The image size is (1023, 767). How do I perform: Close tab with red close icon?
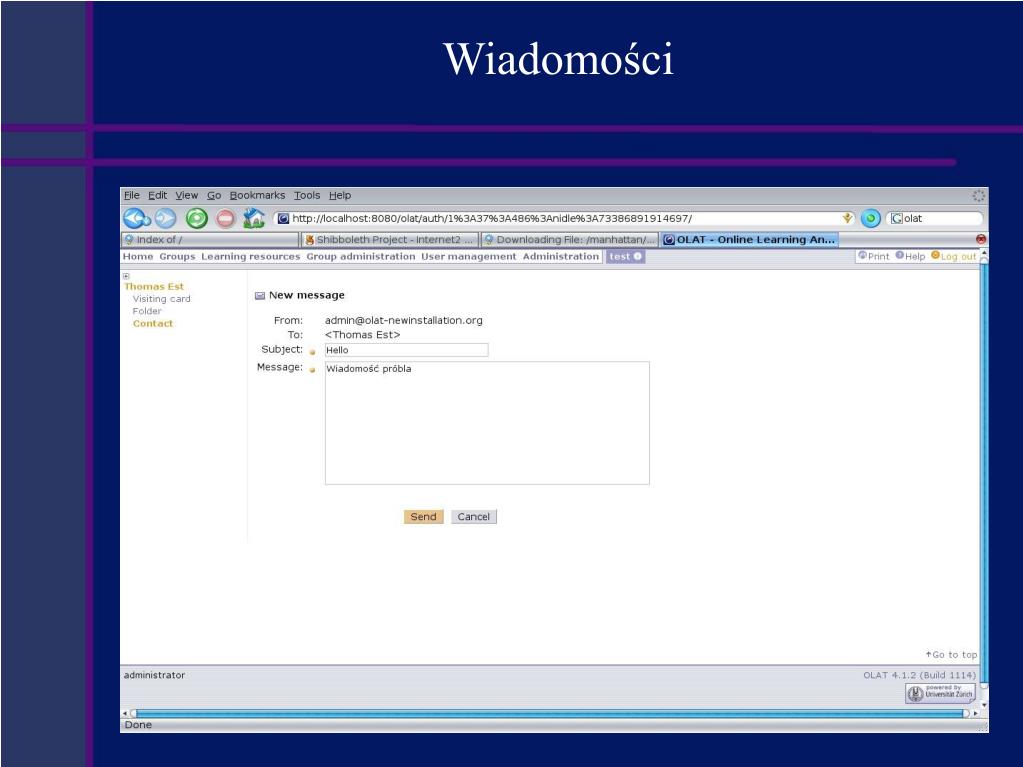click(x=981, y=239)
